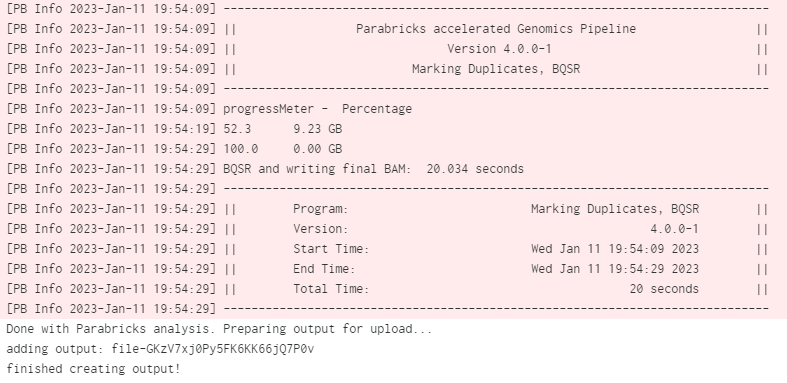Click the 'Wed Jan 11 19:54:09 2023' start timestamp
The height and width of the screenshot is (383, 787).
click(x=615, y=249)
